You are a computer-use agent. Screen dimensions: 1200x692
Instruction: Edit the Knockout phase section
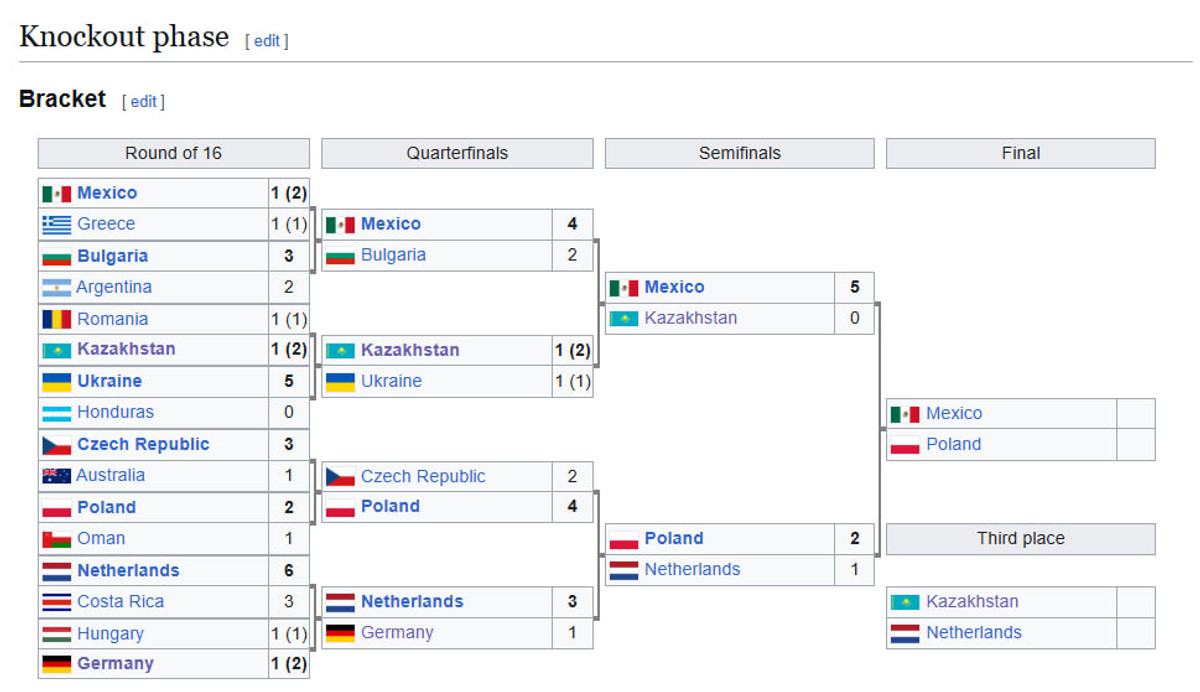267,41
